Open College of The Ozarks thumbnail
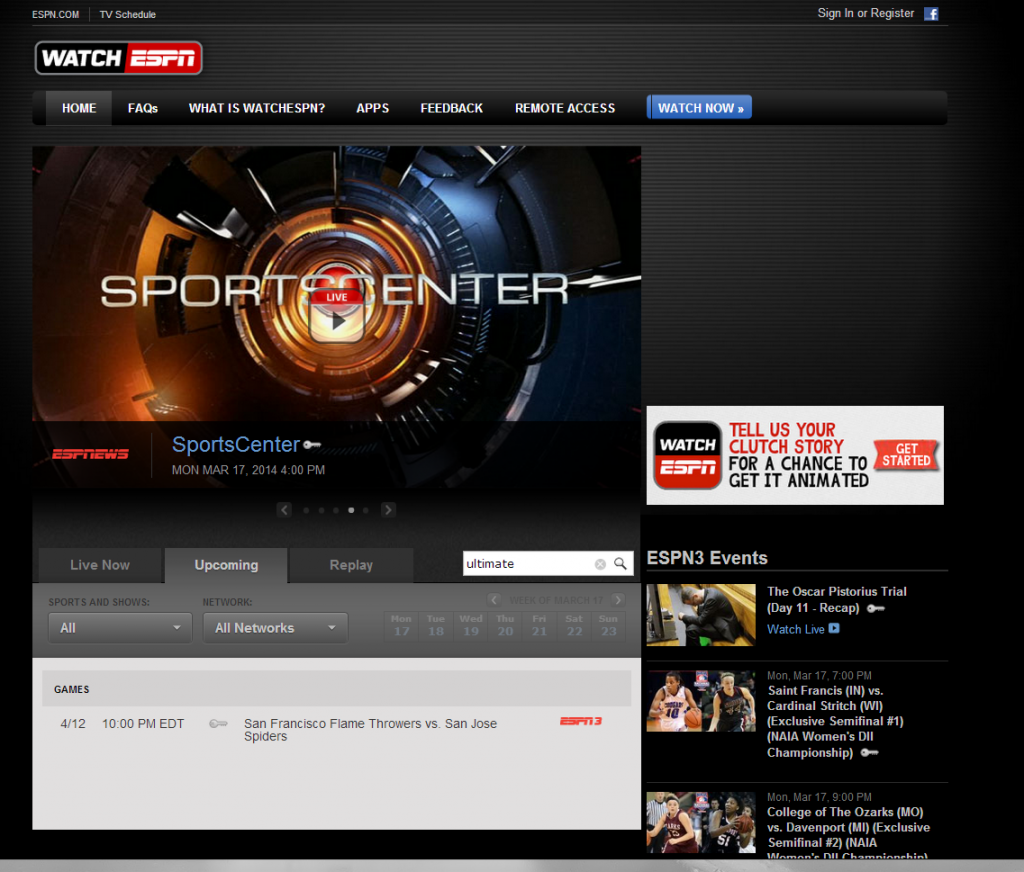The image size is (1024, 872). [701, 822]
